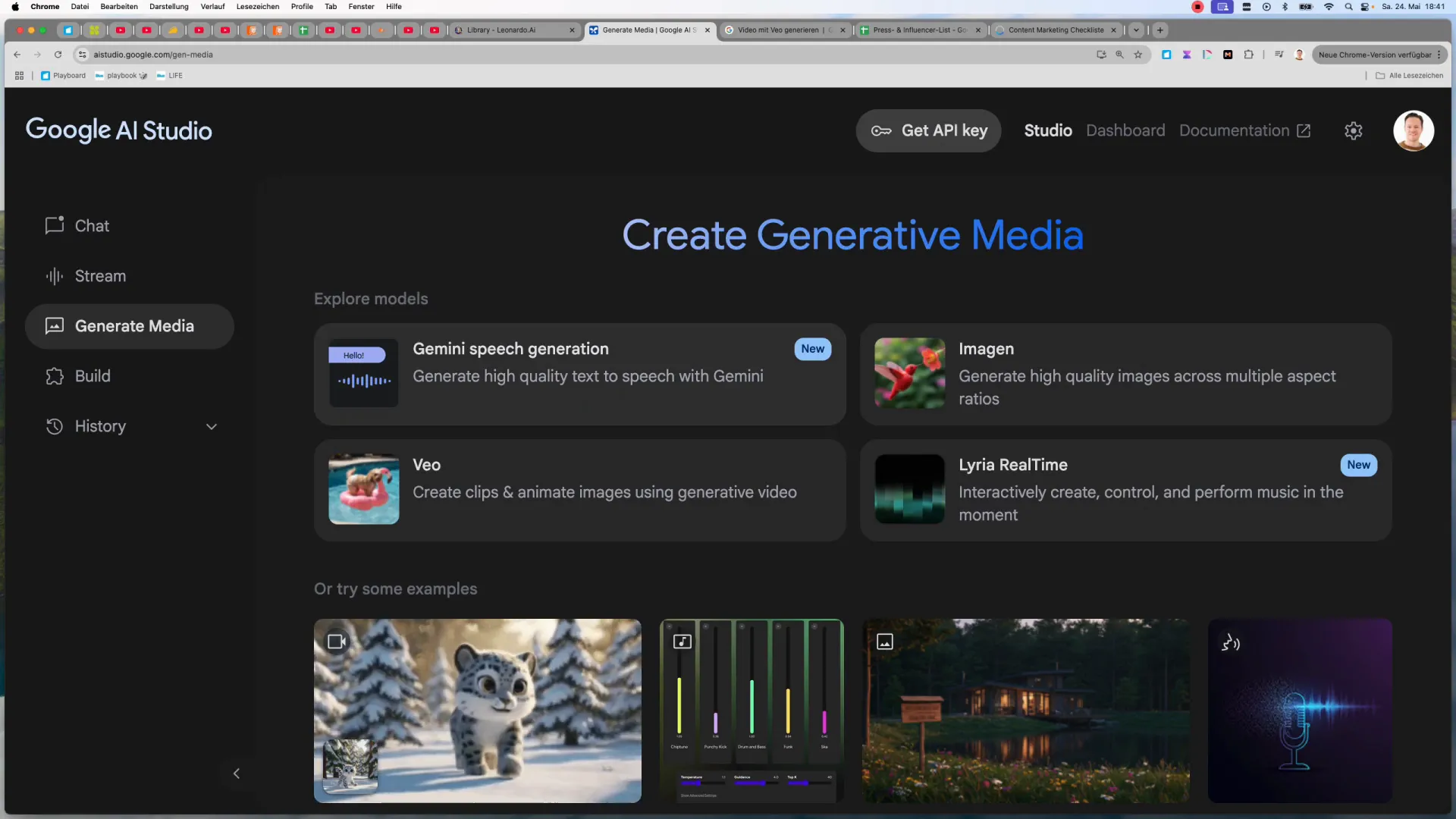Open the Darstellung menu
Image resolution: width=1456 pixels, height=819 pixels.
169,7
